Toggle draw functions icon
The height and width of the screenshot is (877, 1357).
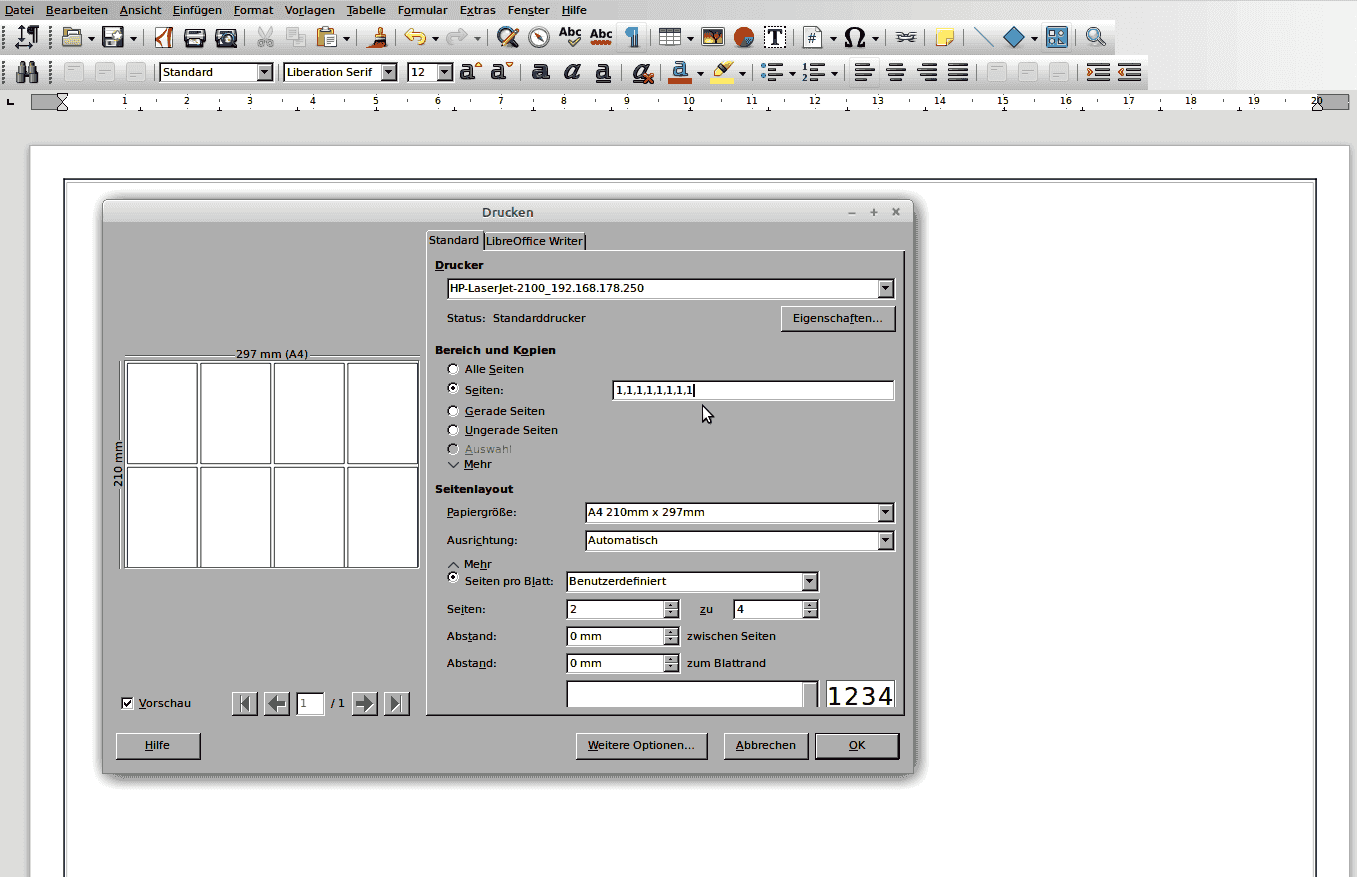(1057, 38)
